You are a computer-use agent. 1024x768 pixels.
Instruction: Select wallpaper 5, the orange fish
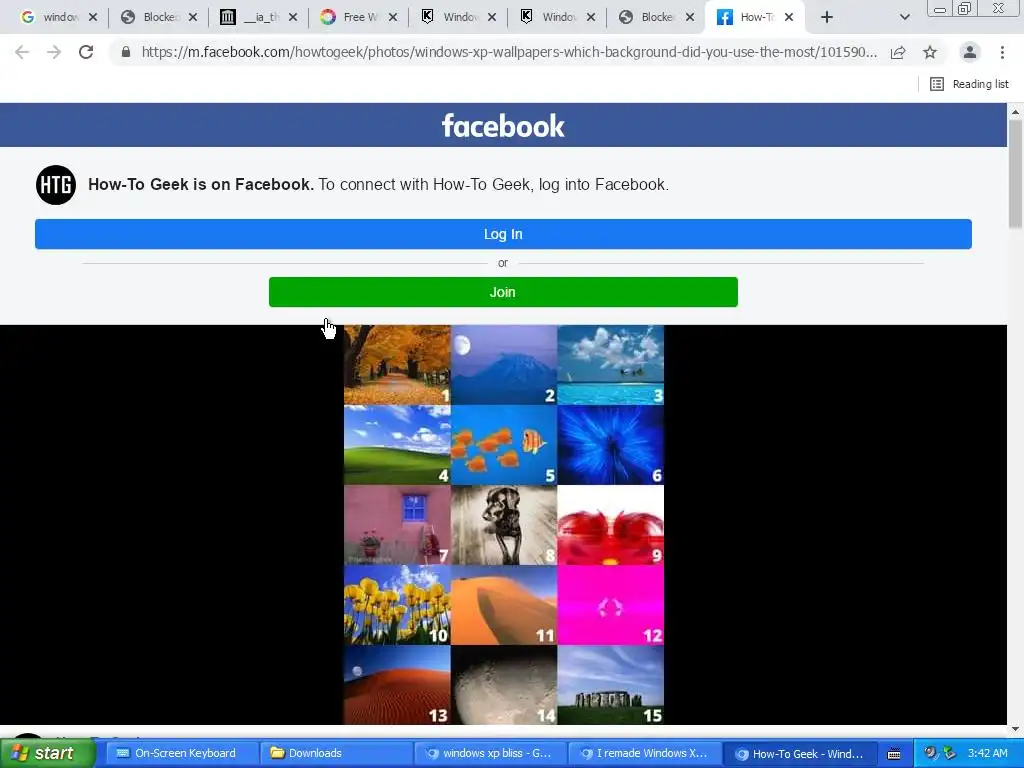tap(504, 445)
